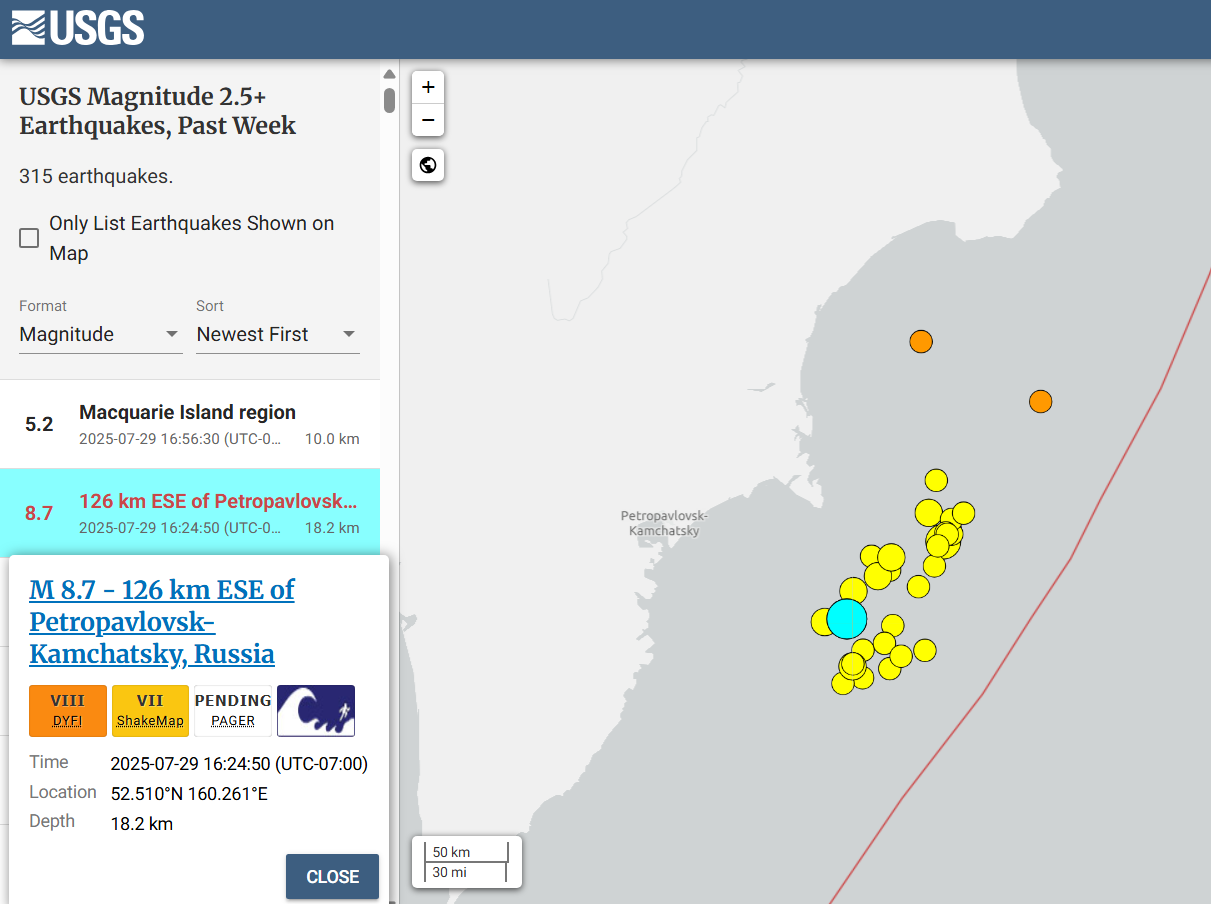Screen dimensions: 1211x904
Task: Zoom in the map with plus button
Action: 428,87
